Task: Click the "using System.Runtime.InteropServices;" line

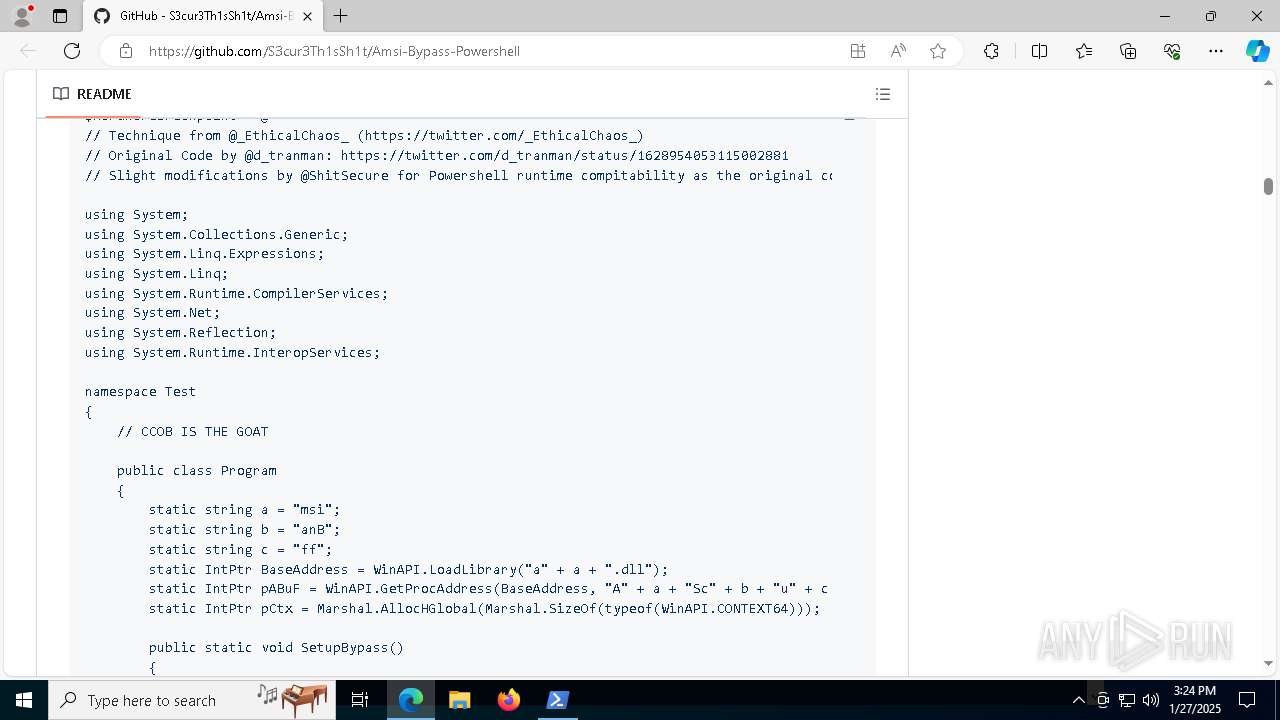Action: (x=233, y=353)
